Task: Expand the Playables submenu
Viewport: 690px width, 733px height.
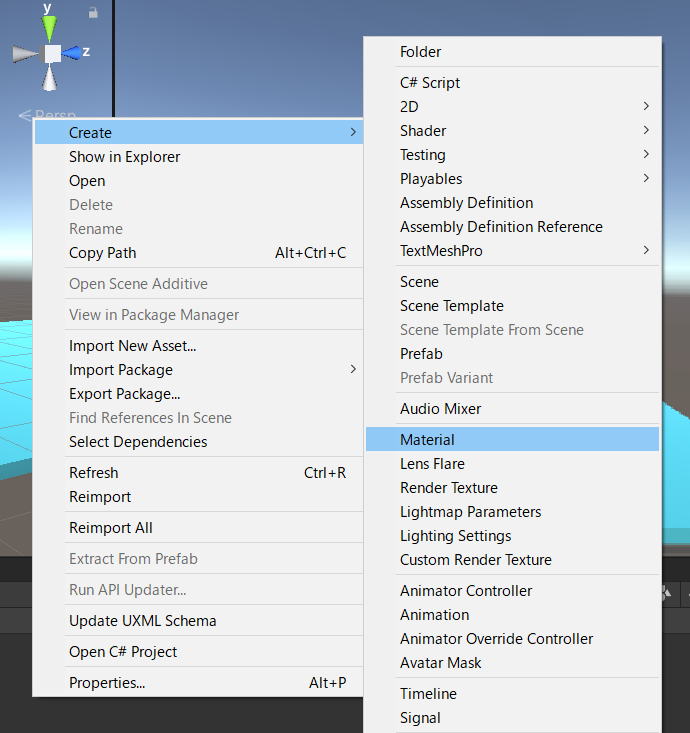Action: pyautogui.click(x=512, y=179)
